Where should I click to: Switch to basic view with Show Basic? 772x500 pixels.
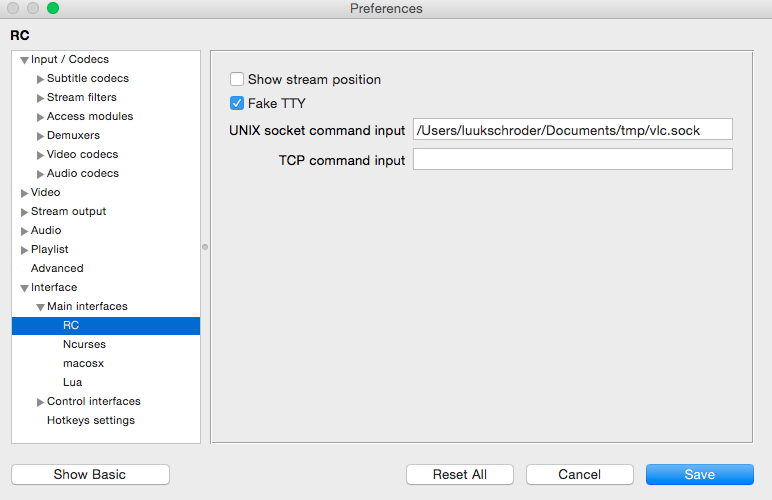[90, 474]
